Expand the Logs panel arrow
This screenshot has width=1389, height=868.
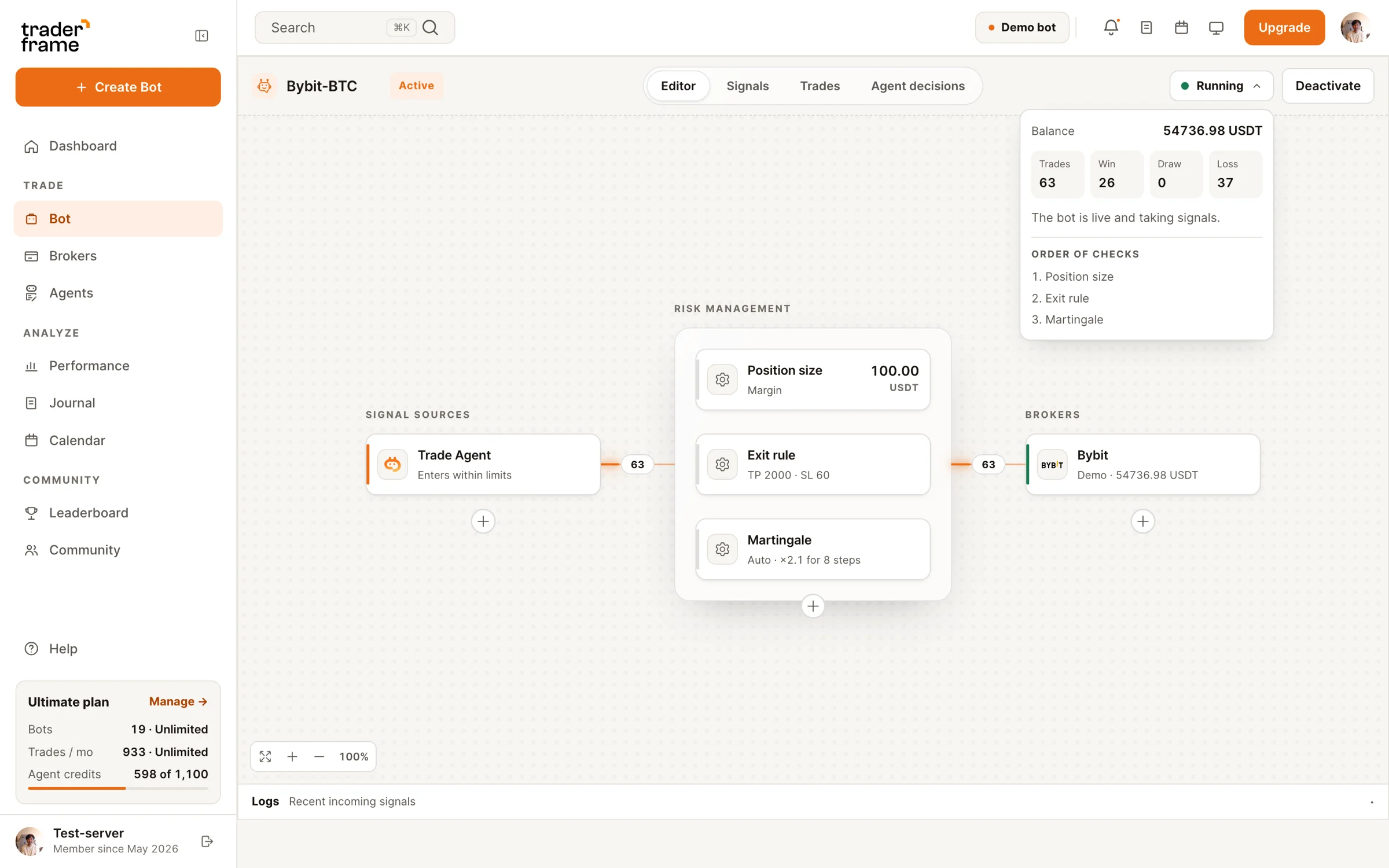(x=1372, y=802)
